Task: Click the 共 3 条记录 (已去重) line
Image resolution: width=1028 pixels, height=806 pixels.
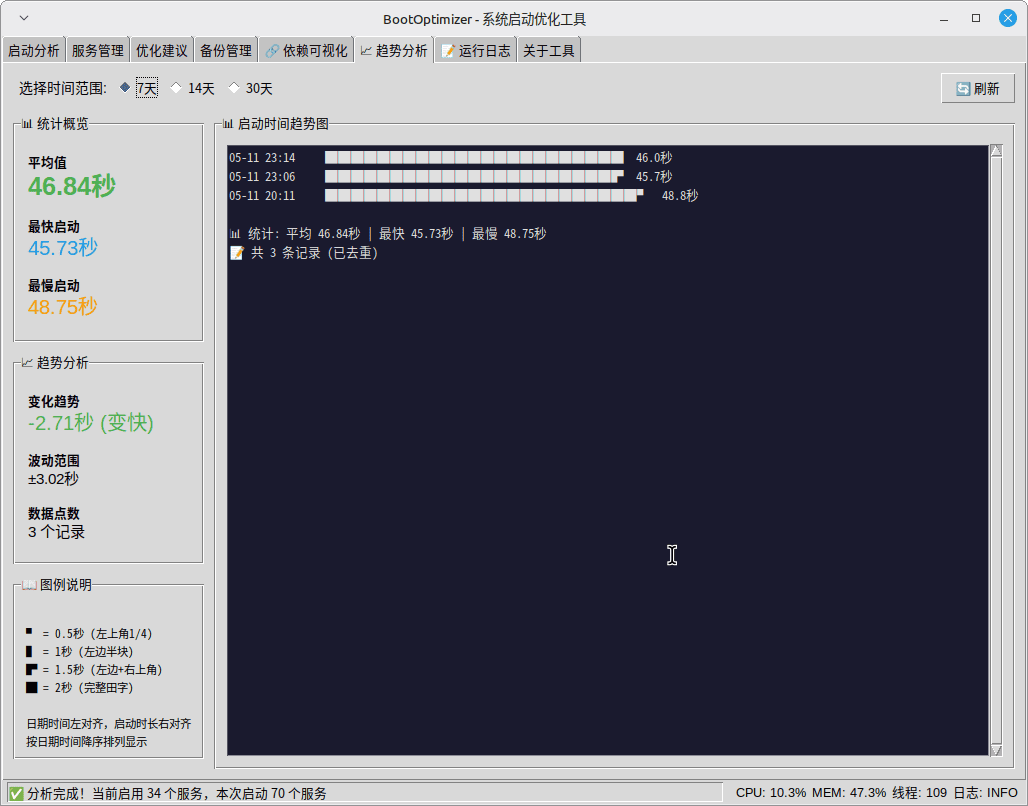Action: coord(314,252)
